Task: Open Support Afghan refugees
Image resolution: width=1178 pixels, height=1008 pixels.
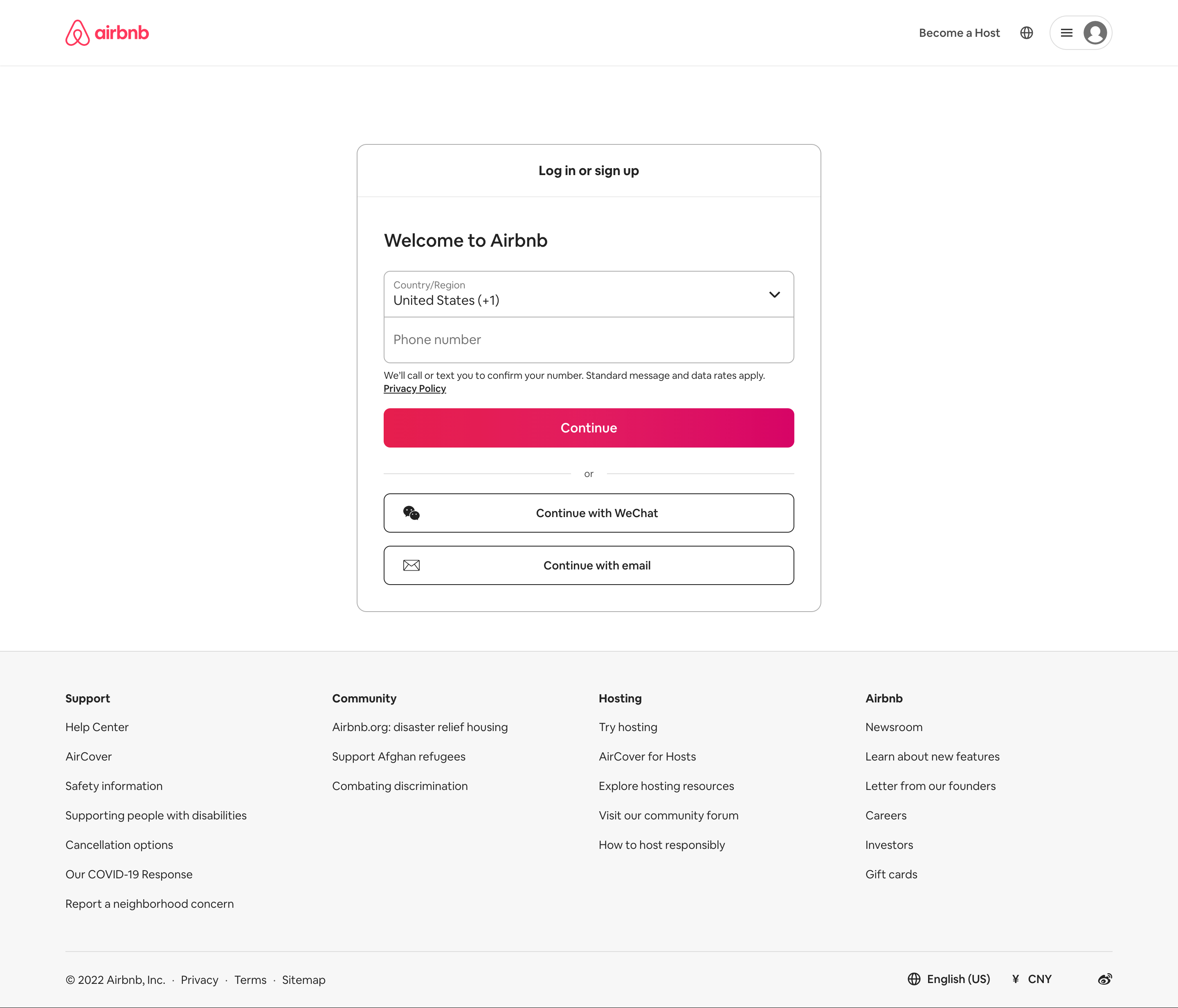Action: [398, 757]
